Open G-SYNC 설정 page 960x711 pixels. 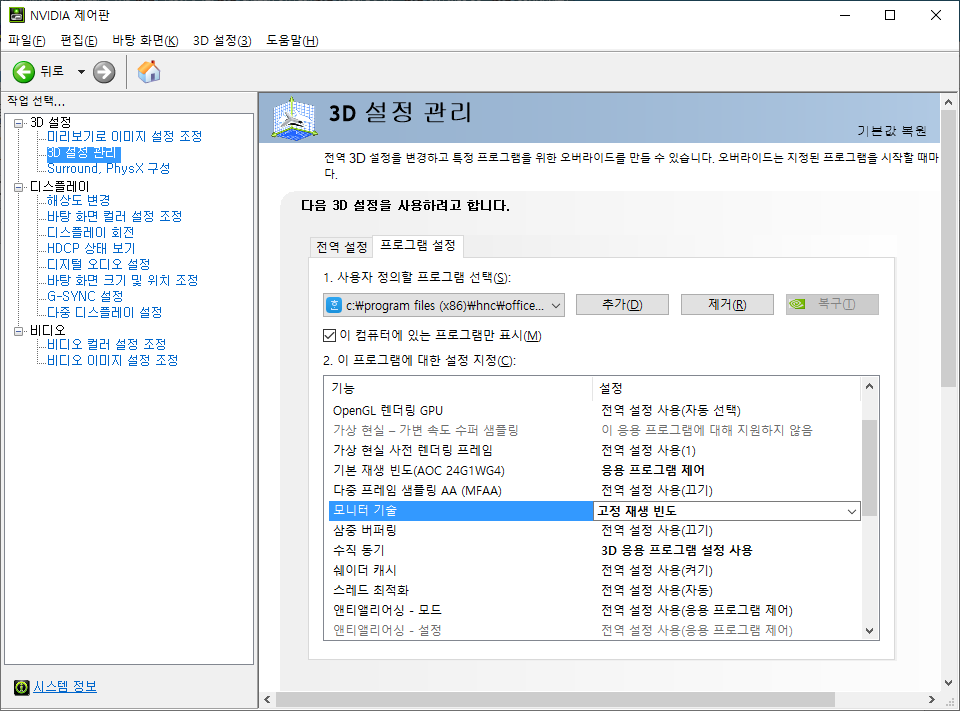point(85,296)
